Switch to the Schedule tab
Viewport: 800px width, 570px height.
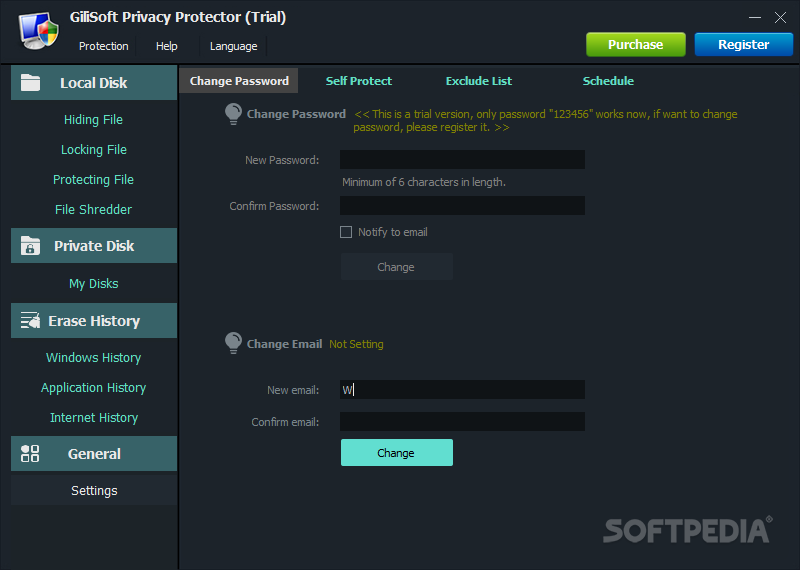coord(608,81)
